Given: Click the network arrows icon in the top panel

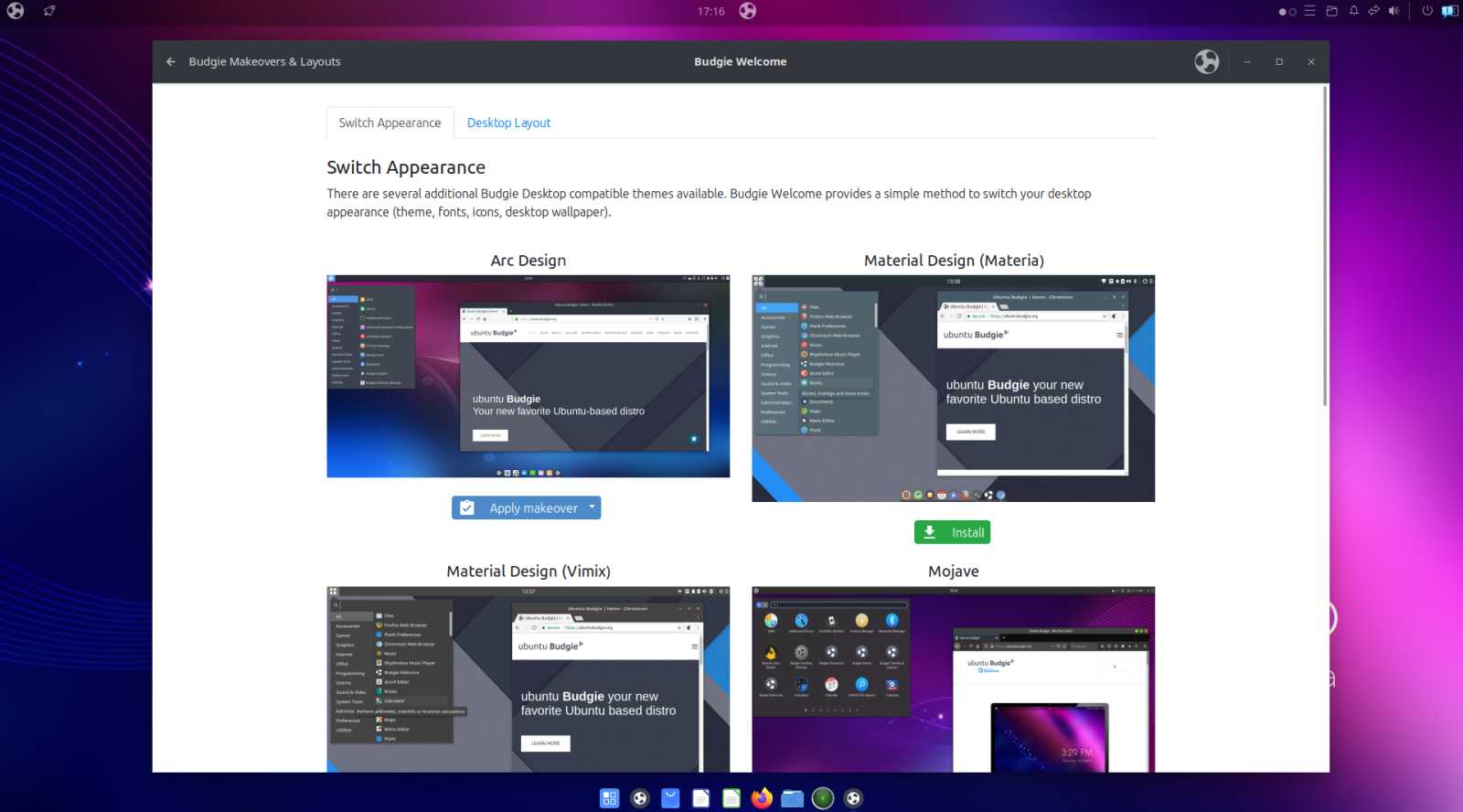Looking at the screenshot, I should (x=1373, y=11).
